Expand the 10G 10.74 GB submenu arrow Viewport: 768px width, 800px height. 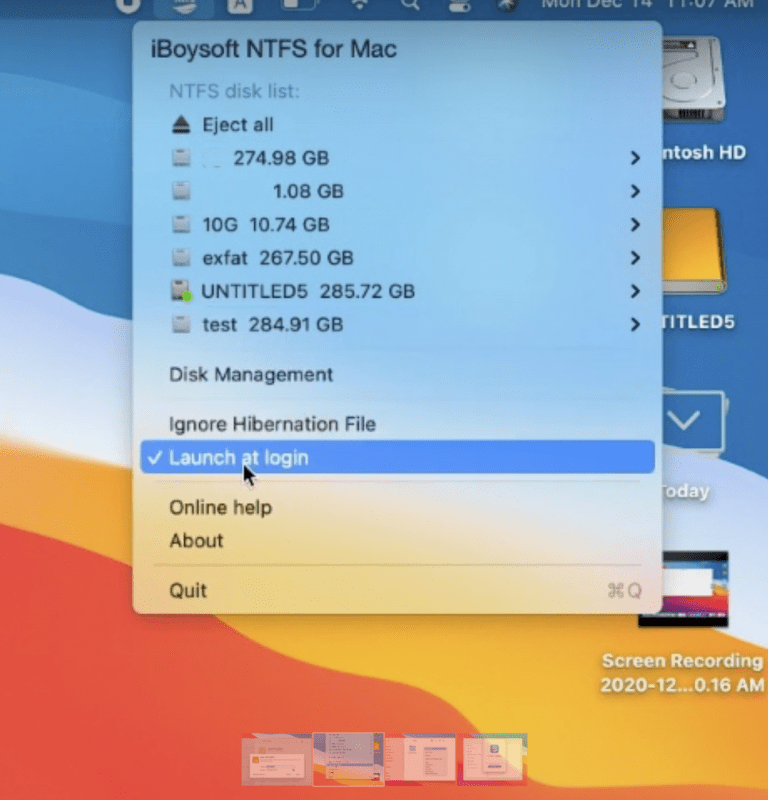point(635,224)
